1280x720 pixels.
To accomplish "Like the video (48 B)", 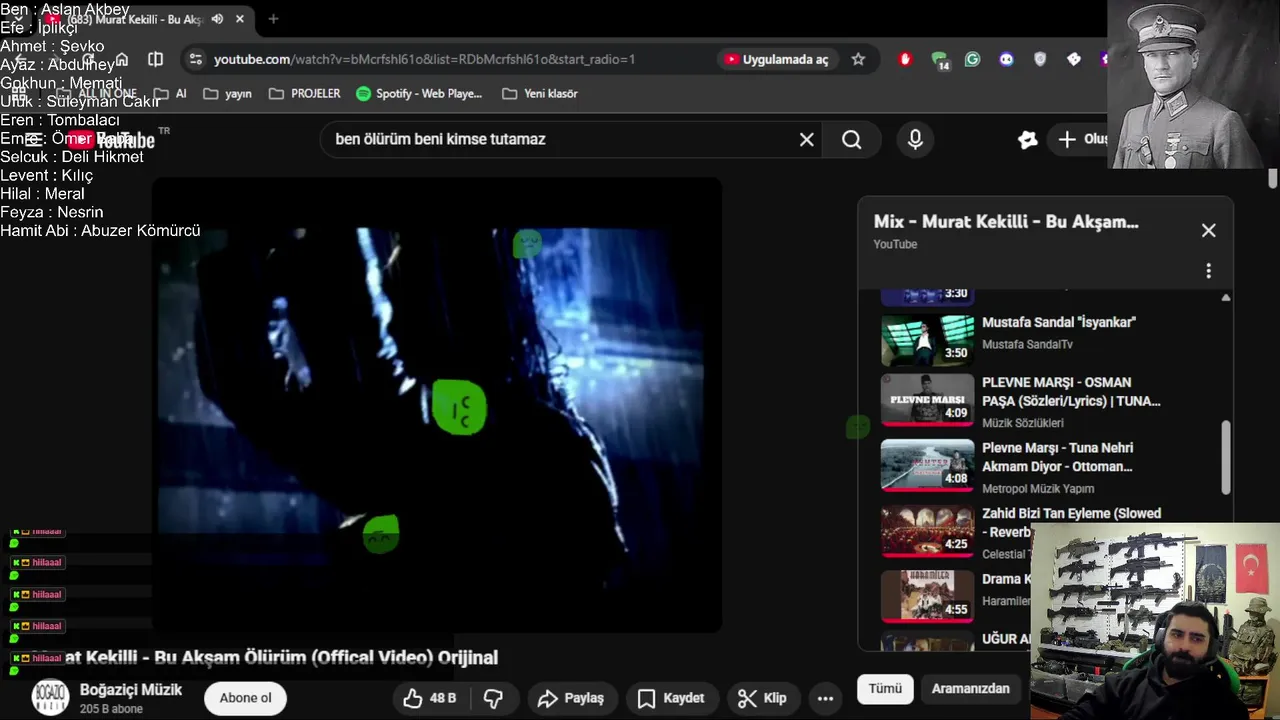I will (430, 698).
